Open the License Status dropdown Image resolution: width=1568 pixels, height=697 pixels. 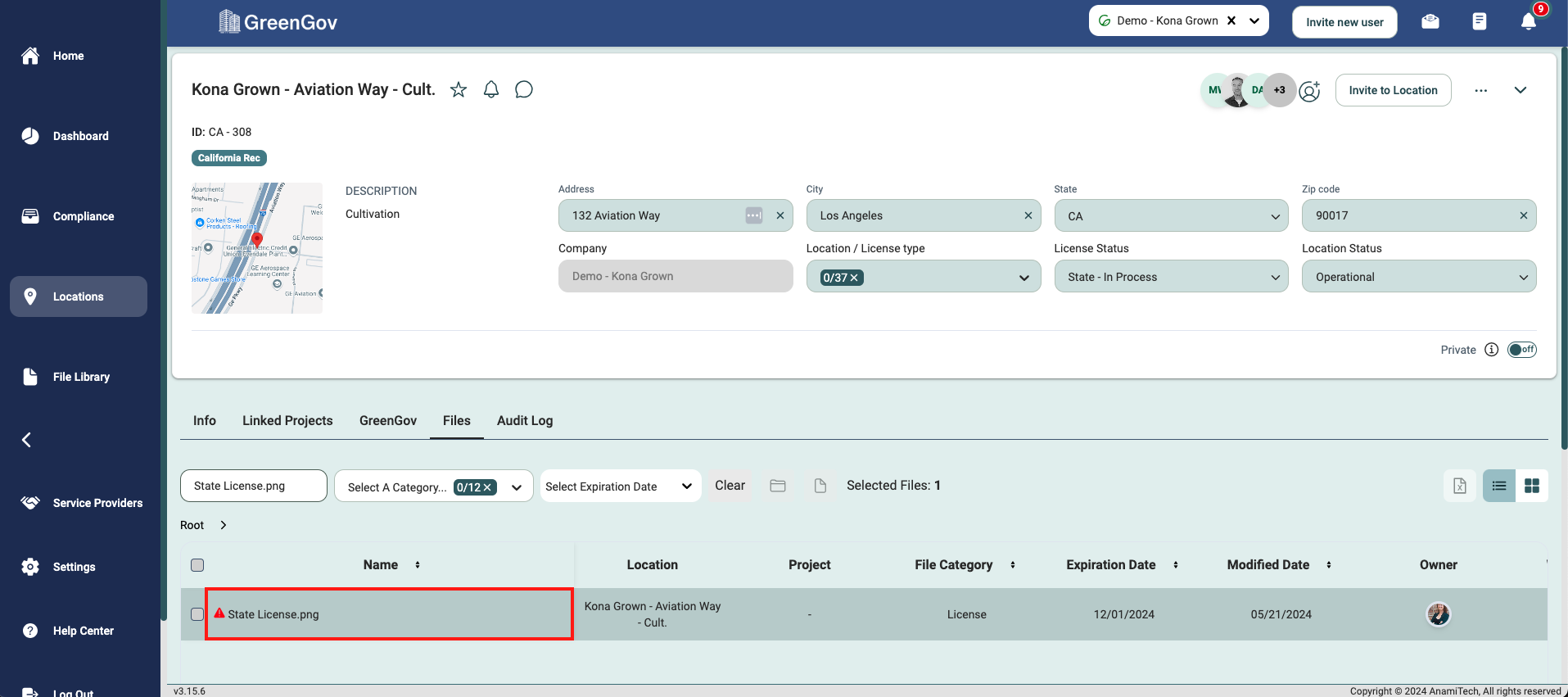(1171, 277)
